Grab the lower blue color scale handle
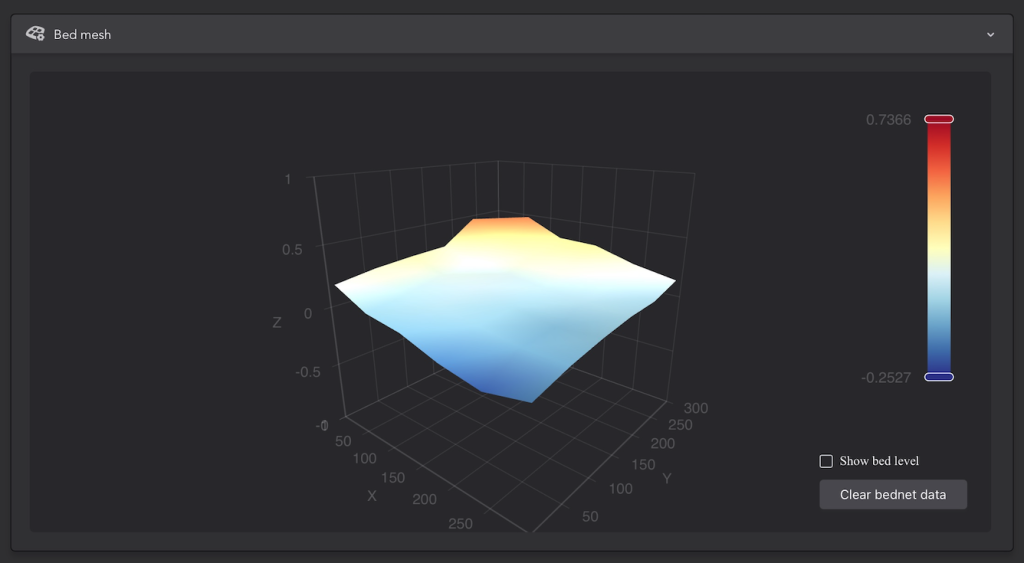The image size is (1024, 563). tap(939, 377)
